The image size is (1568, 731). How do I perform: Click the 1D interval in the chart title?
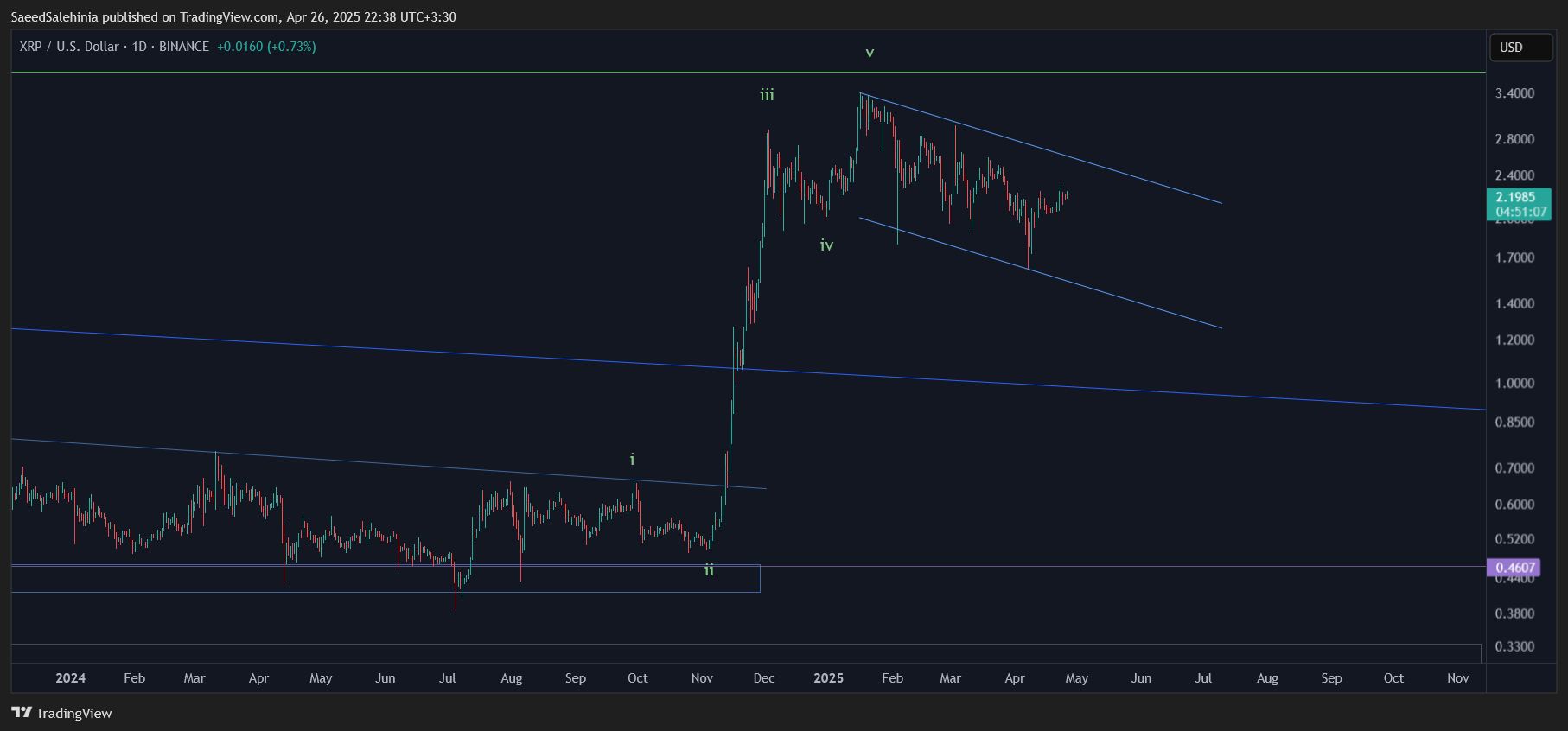pyautogui.click(x=139, y=47)
